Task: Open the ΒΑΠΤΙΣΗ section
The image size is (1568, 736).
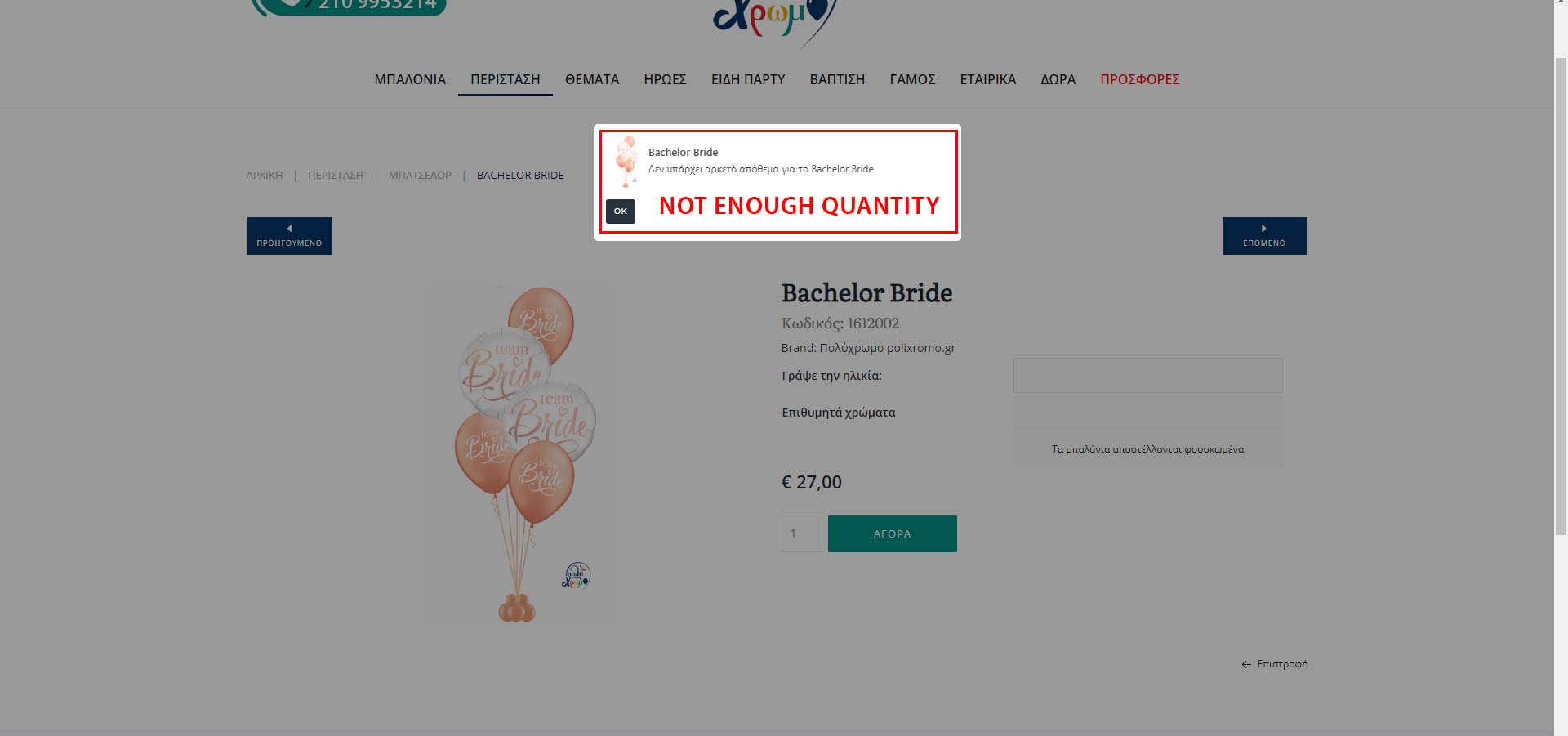Action: click(x=837, y=79)
